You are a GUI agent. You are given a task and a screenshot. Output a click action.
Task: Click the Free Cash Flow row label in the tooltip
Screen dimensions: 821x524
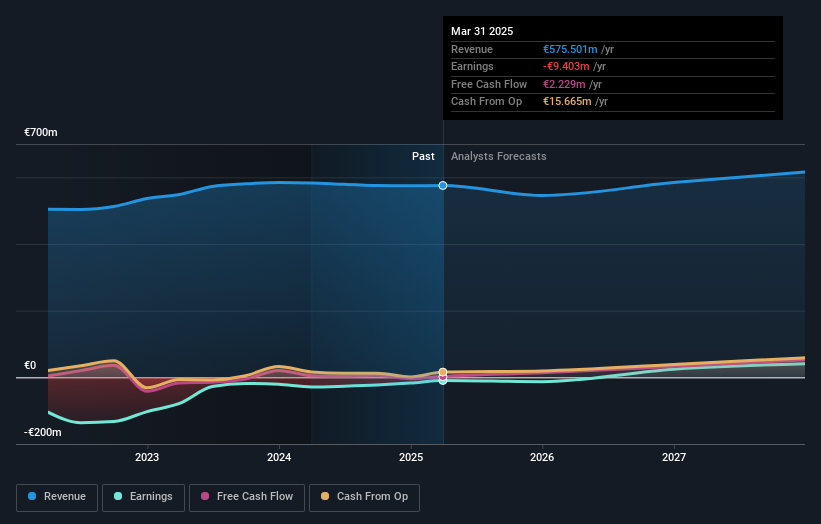point(489,84)
